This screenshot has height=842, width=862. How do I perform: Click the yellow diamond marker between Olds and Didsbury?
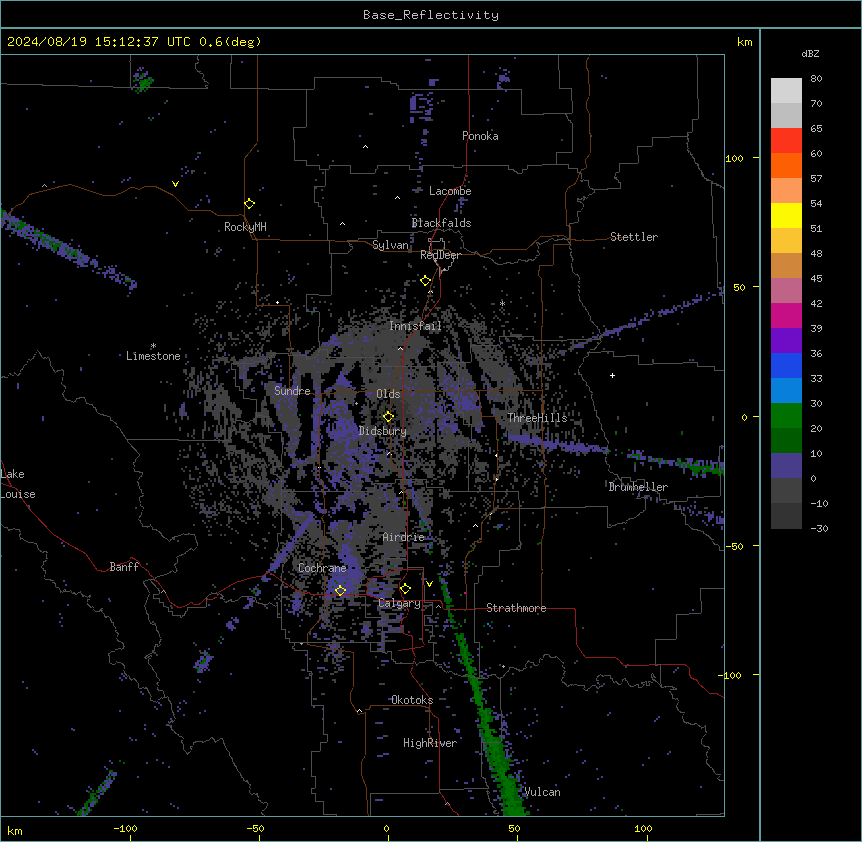(x=389, y=417)
